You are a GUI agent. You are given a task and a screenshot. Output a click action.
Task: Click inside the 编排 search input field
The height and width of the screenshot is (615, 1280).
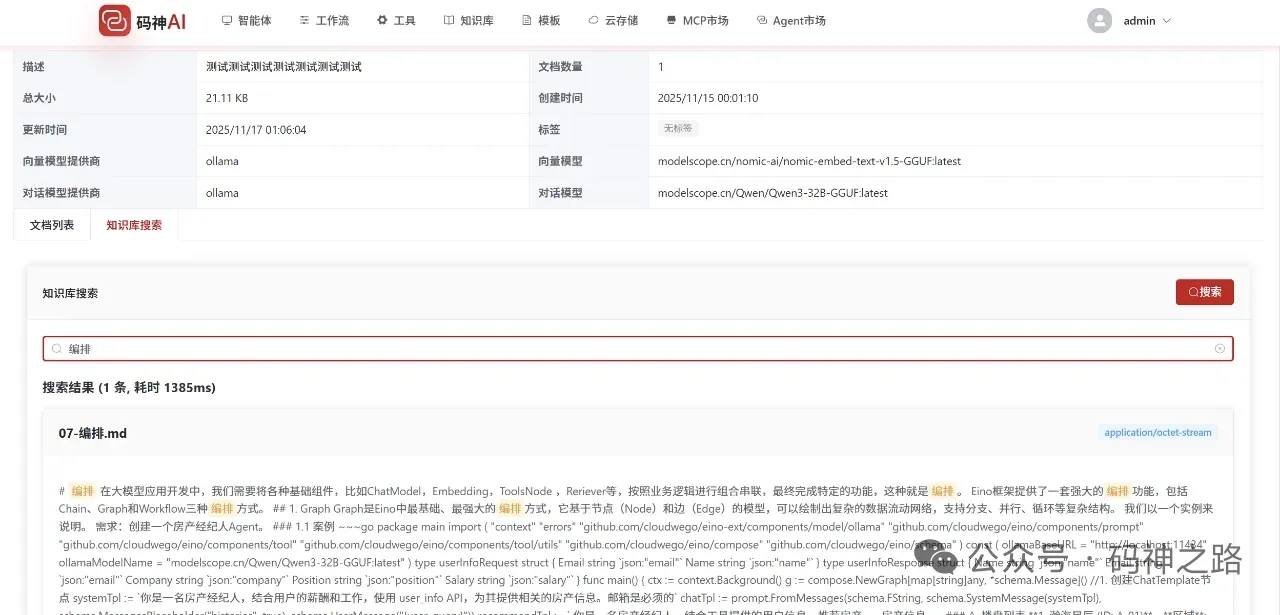click(x=400, y=348)
